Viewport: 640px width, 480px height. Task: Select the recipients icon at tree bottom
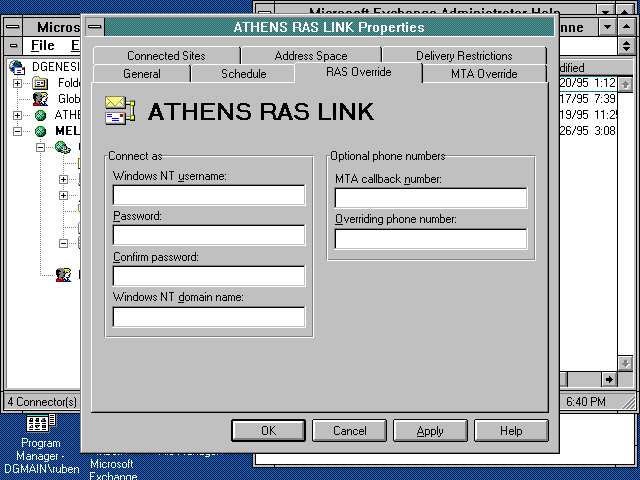click(63, 275)
